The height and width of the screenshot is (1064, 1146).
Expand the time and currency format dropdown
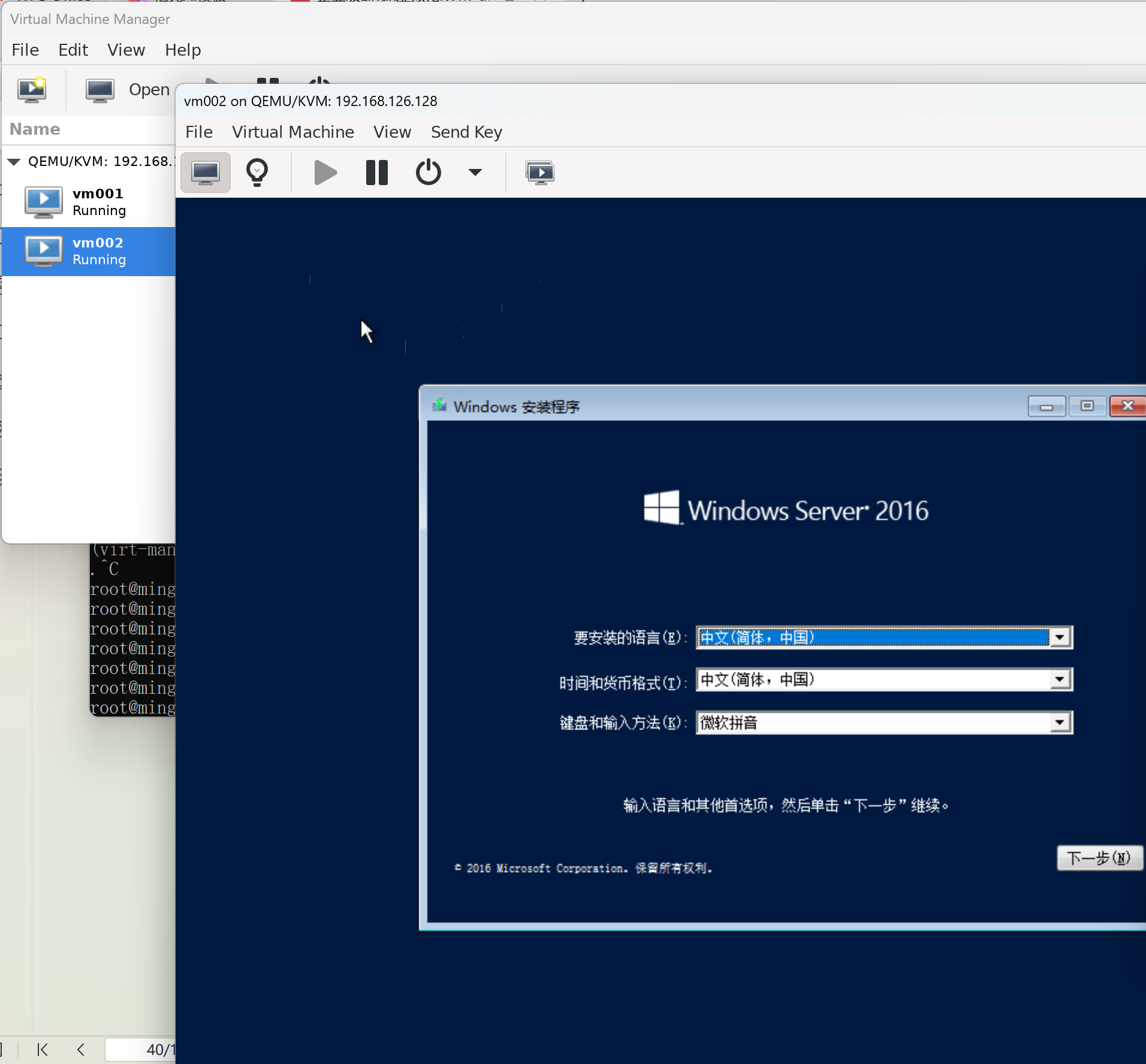[x=1060, y=679]
